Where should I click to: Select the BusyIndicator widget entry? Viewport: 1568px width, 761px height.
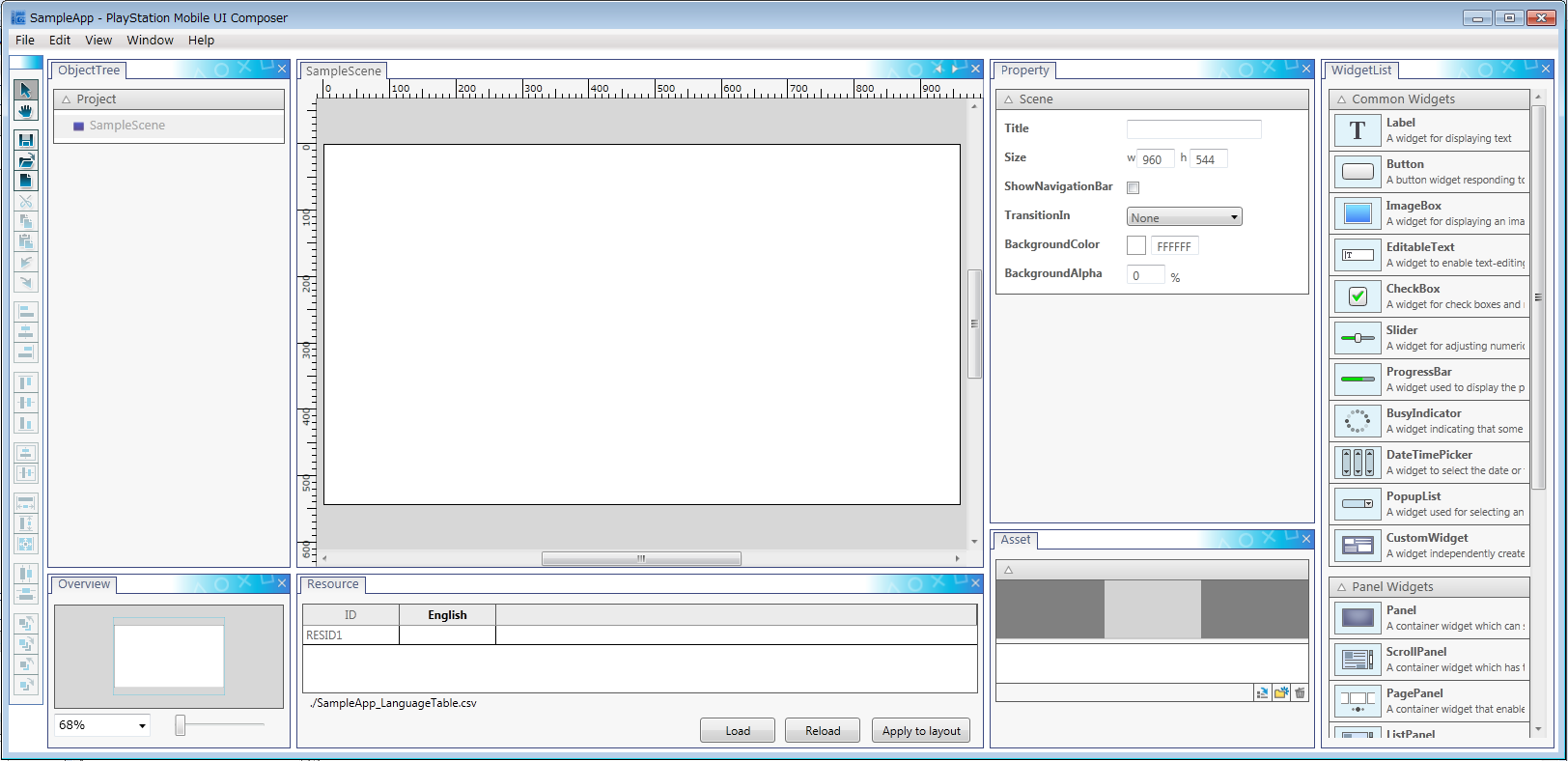click(x=1430, y=421)
